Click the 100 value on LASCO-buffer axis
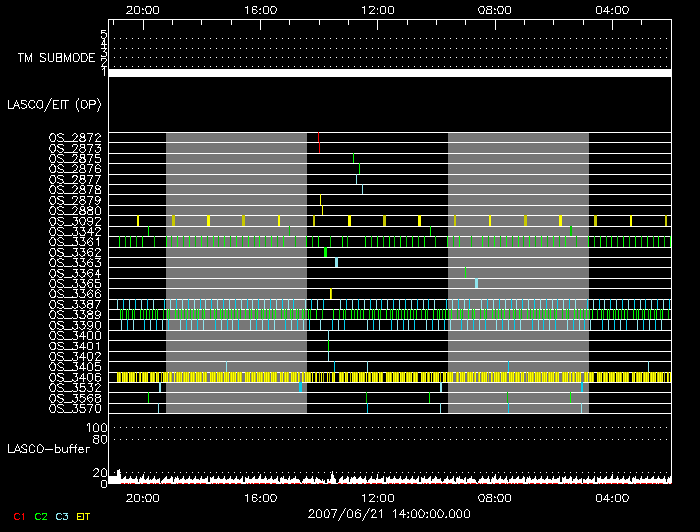This screenshot has height=532, width=700. [x=99, y=428]
